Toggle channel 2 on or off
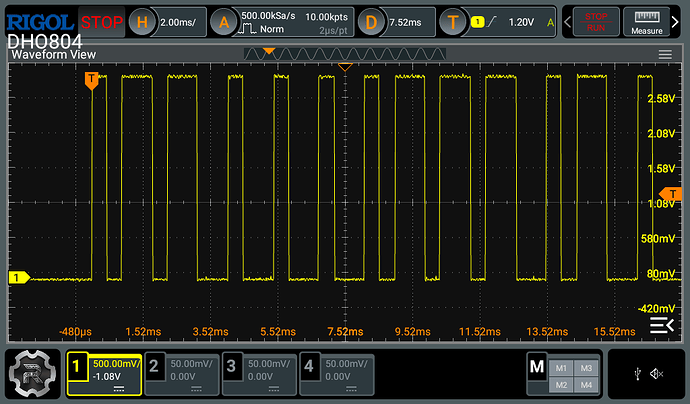690x404 pixels. click(x=154, y=366)
